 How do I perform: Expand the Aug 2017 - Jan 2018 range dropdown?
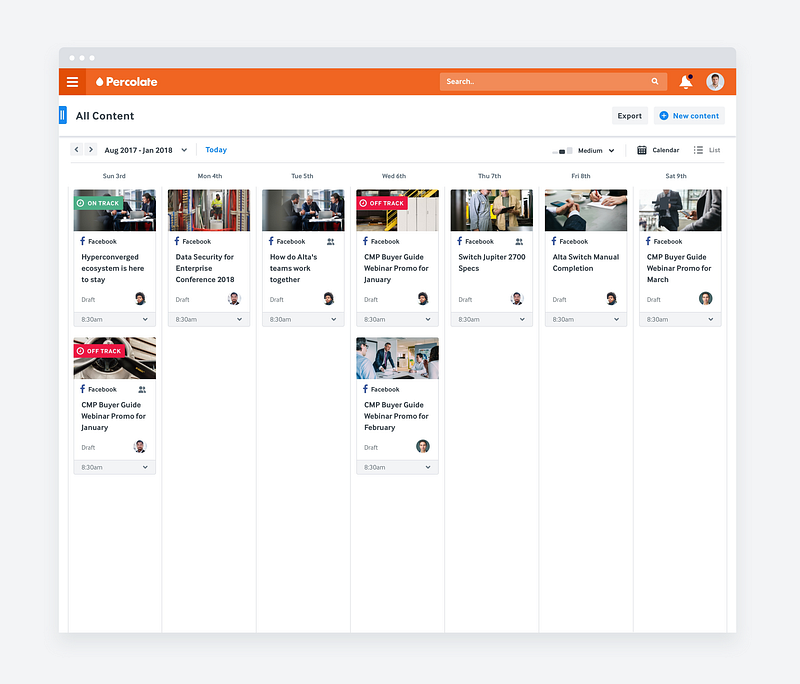click(184, 150)
